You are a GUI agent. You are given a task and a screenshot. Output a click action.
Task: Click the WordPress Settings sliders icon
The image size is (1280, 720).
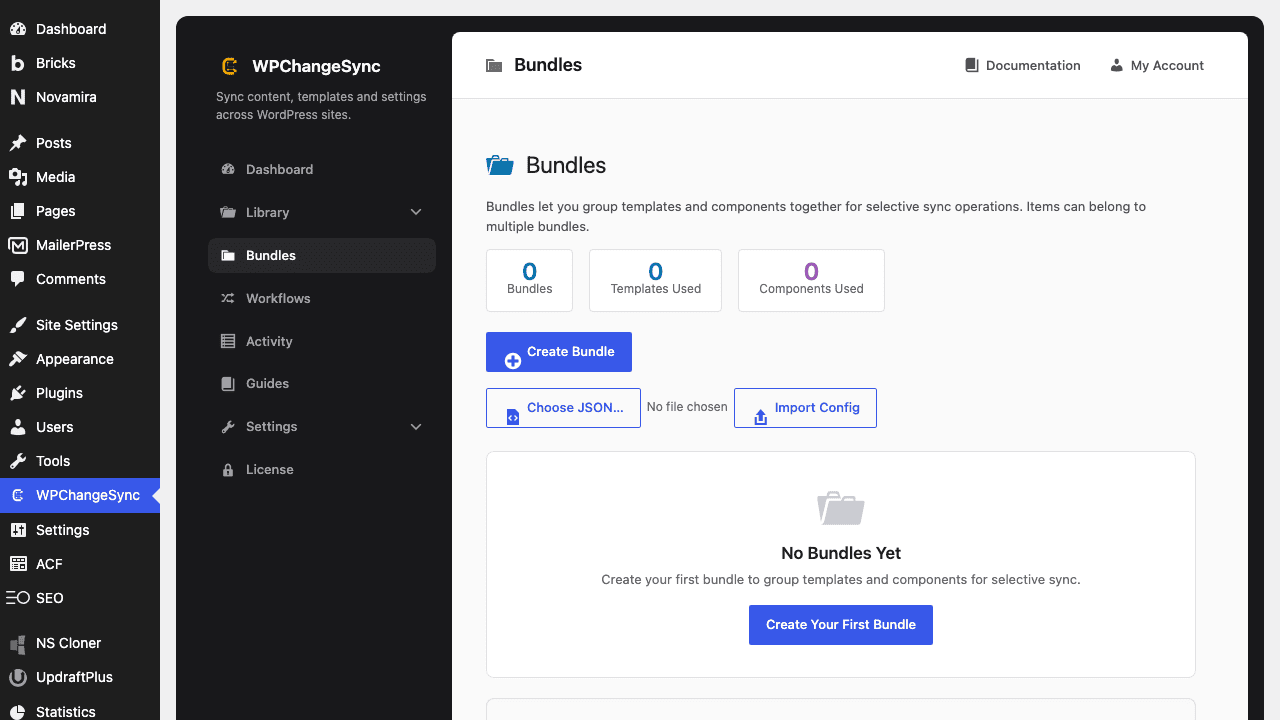click(18, 530)
